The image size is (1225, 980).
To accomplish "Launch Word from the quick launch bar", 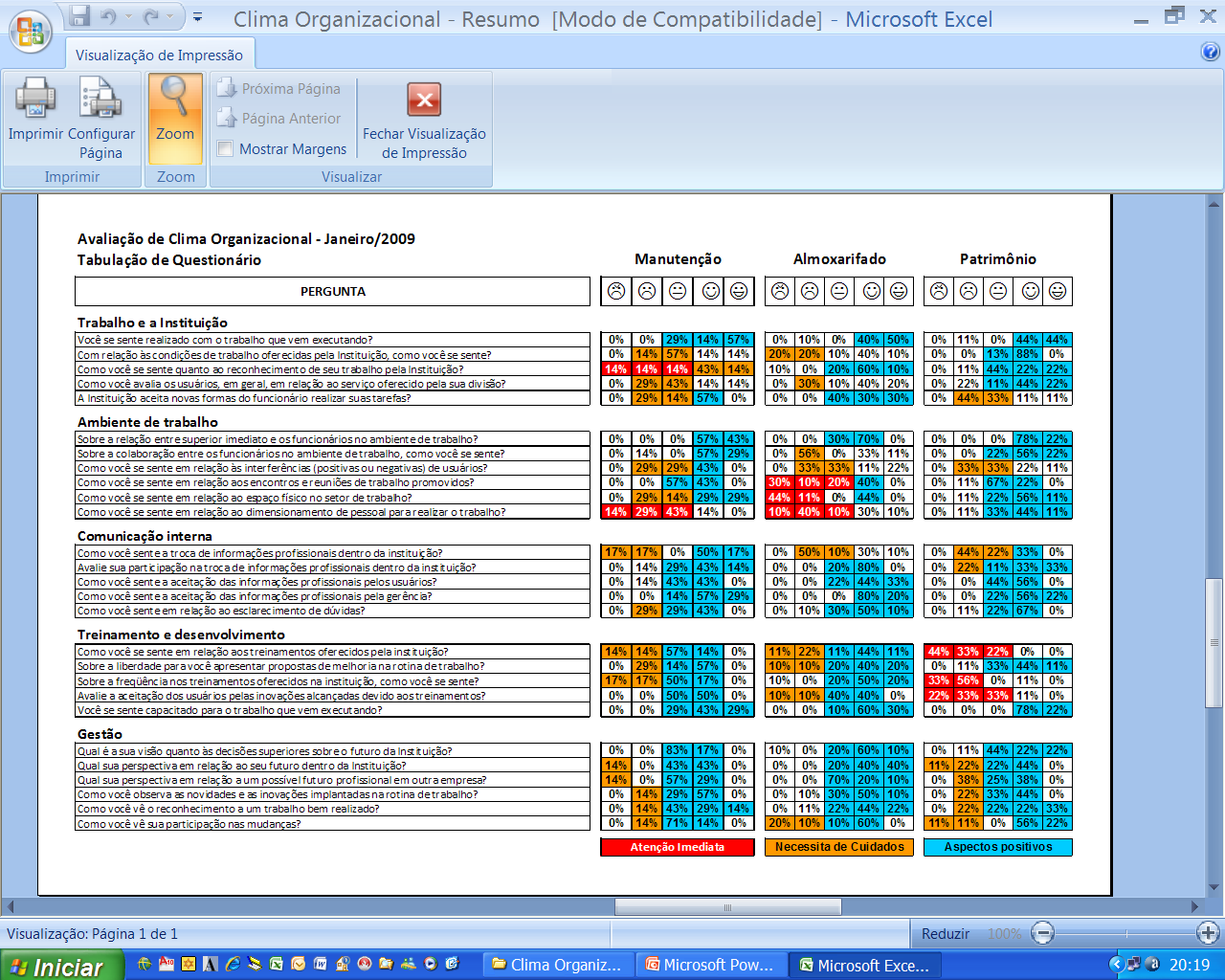I will tap(321, 965).
